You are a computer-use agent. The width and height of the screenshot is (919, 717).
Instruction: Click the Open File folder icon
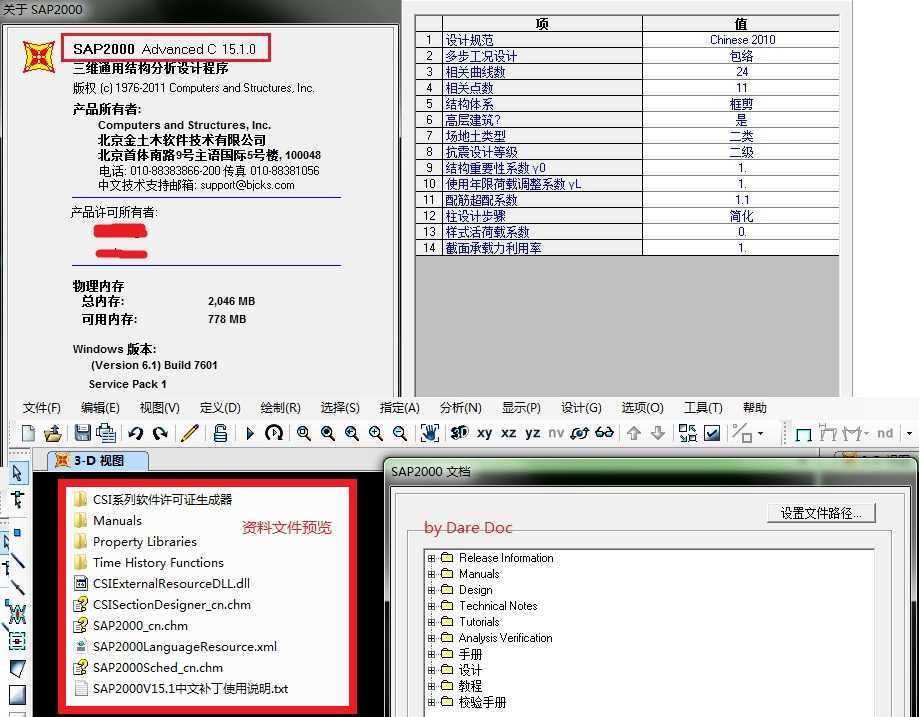53,433
